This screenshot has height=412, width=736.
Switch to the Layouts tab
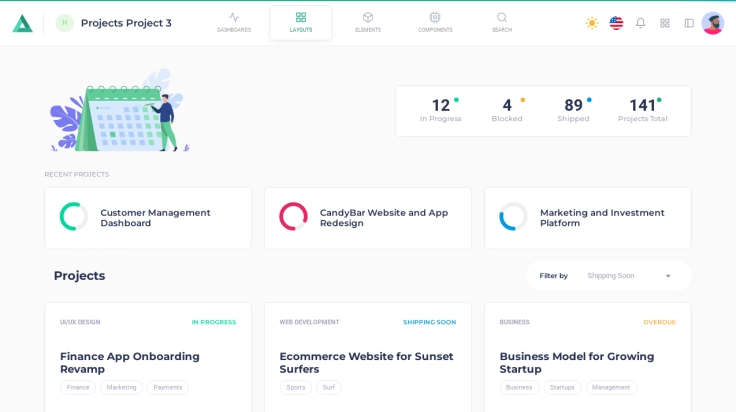(x=301, y=22)
